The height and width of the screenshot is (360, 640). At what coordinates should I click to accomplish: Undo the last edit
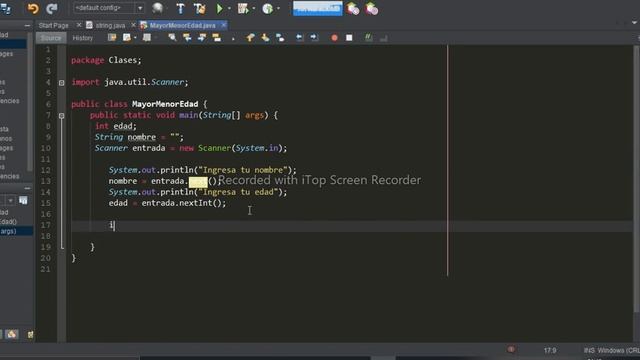(33, 8)
